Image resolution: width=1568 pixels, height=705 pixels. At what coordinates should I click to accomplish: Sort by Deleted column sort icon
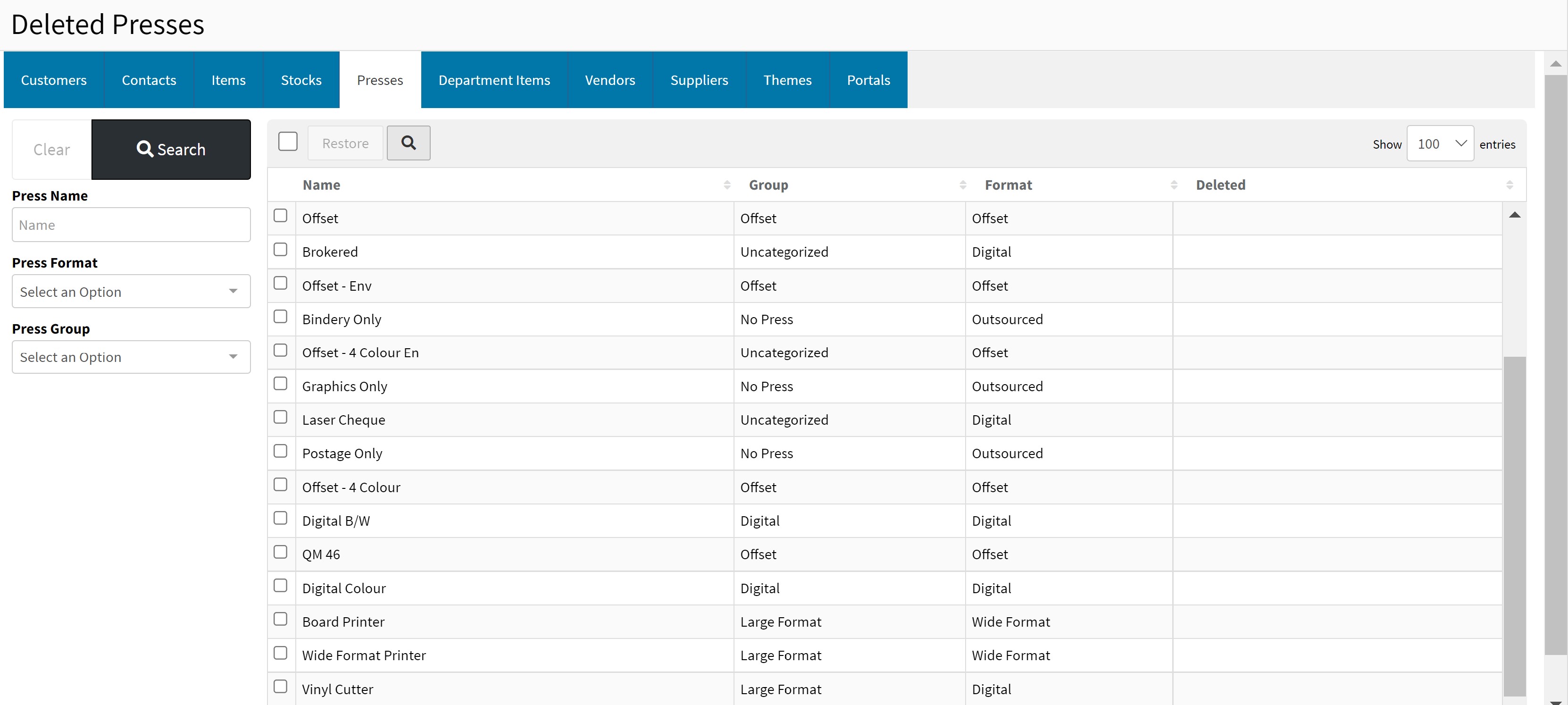[1509, 185]
